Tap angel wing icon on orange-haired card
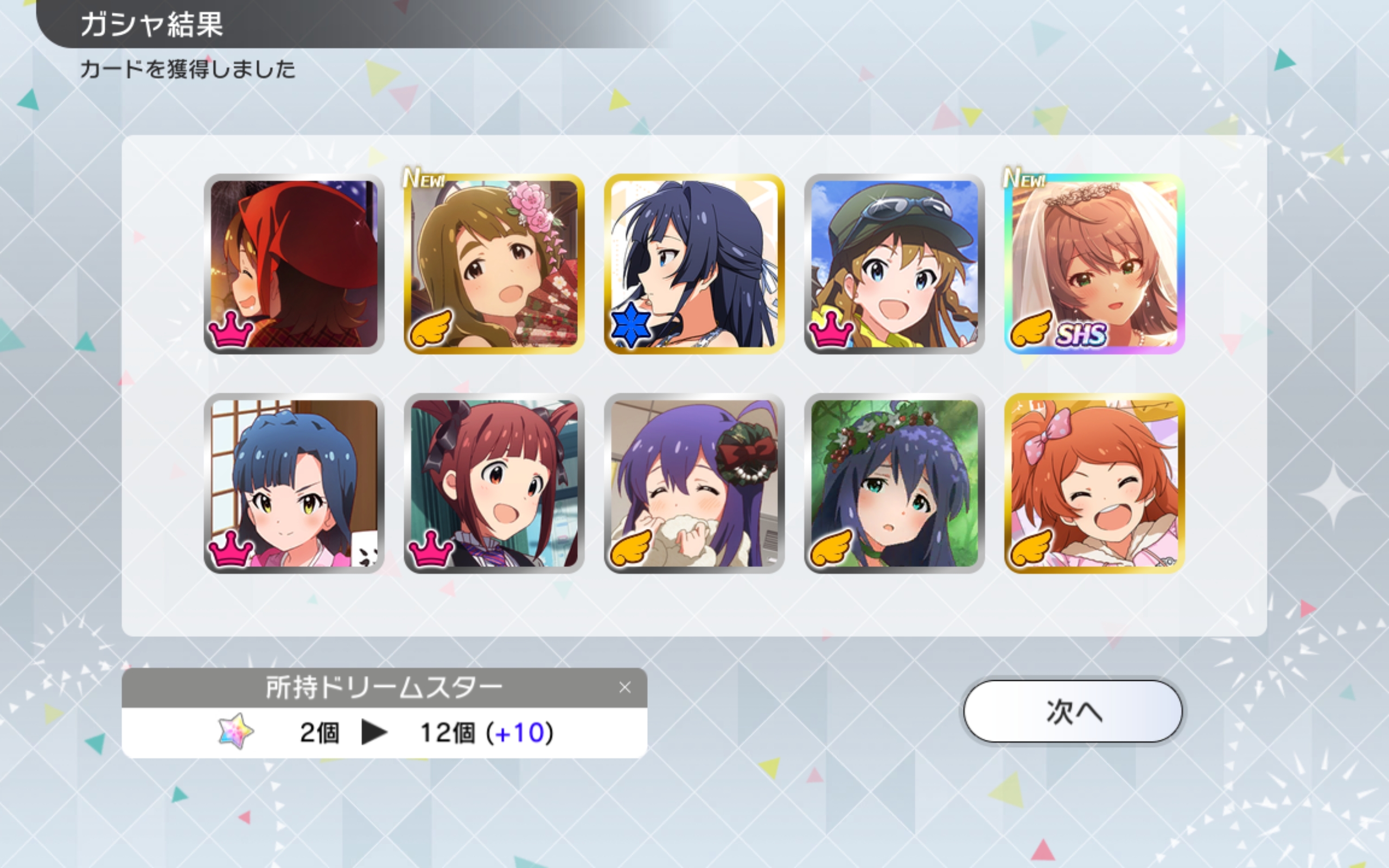 (x=1031, y=548)
